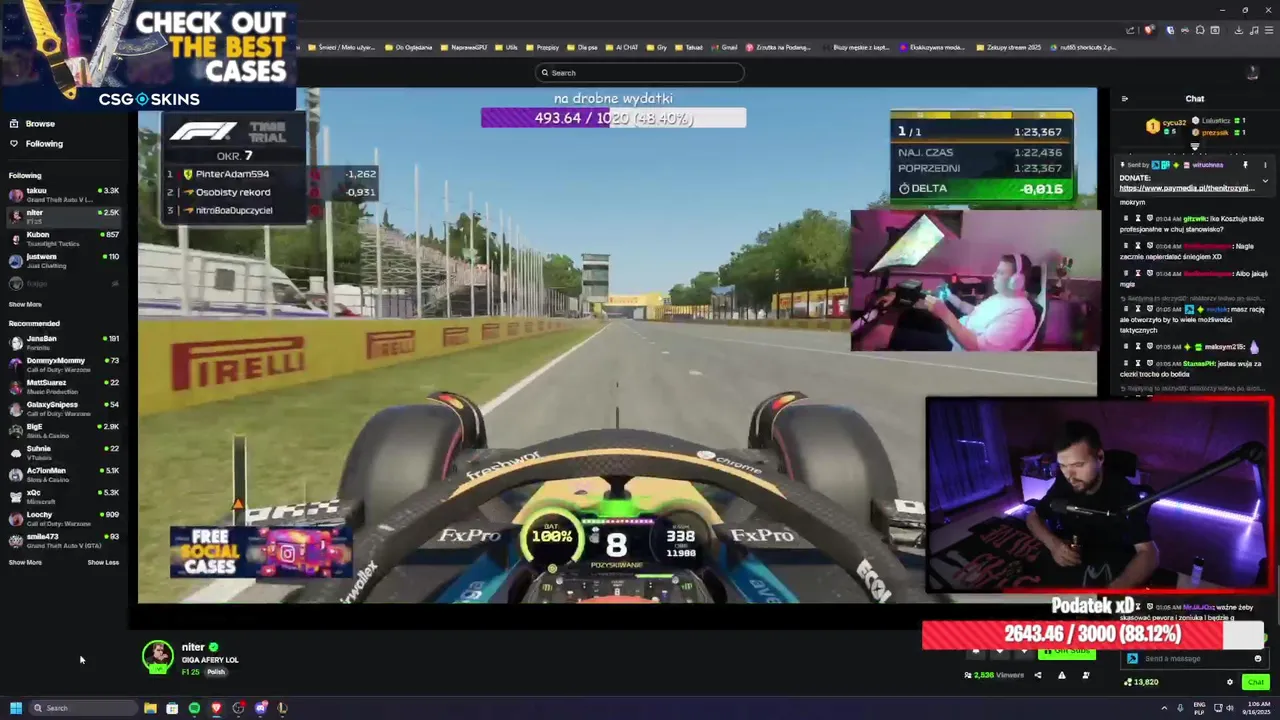Open the Suhnia recommended channel
The image size is (1280, 720).
click(x=63, y=452)
